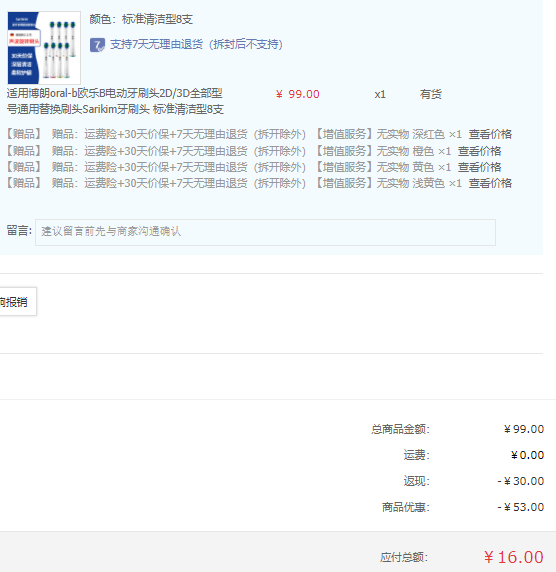Click 查看价格 for the 浅黄色 gift

(490, 183)
